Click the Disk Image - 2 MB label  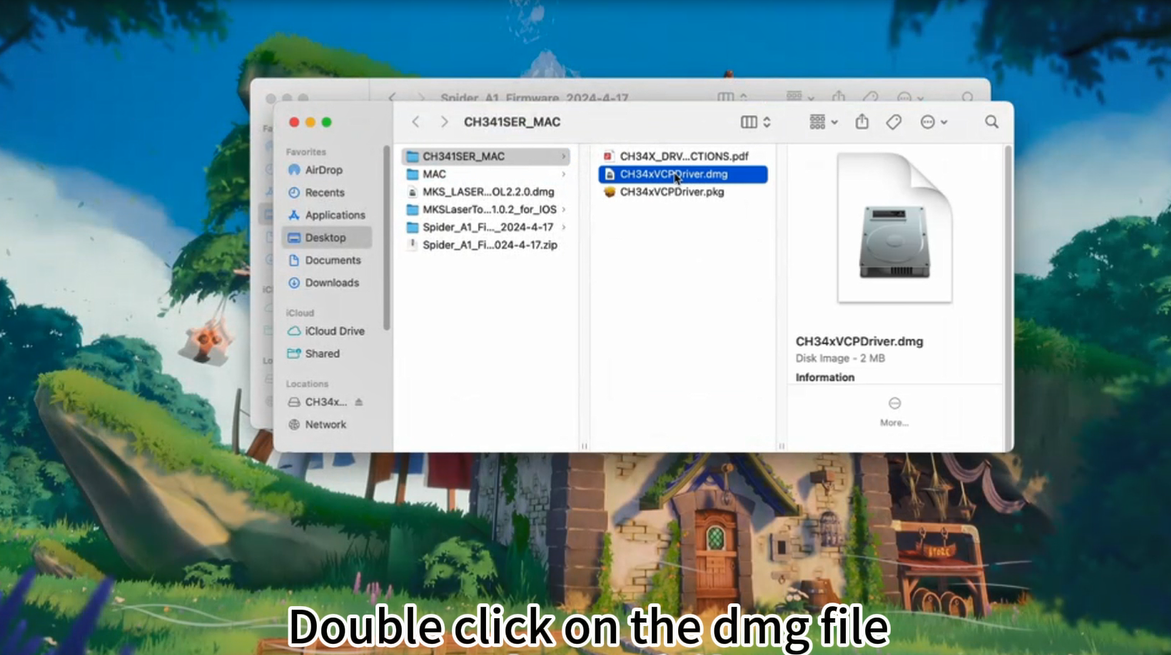[x=840, y=358]
